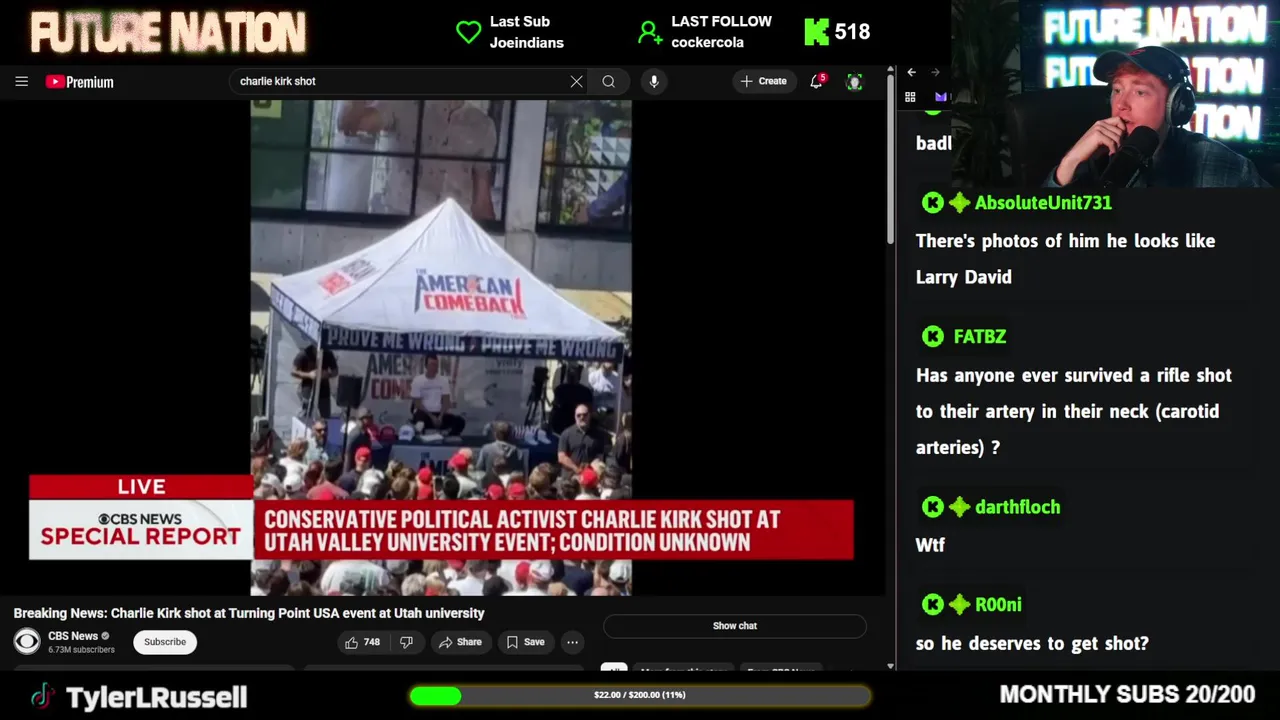The width and height of the screenshot is (1280, 720).
Task: Click the video title Breaking News text
Action: pos(249,613)
